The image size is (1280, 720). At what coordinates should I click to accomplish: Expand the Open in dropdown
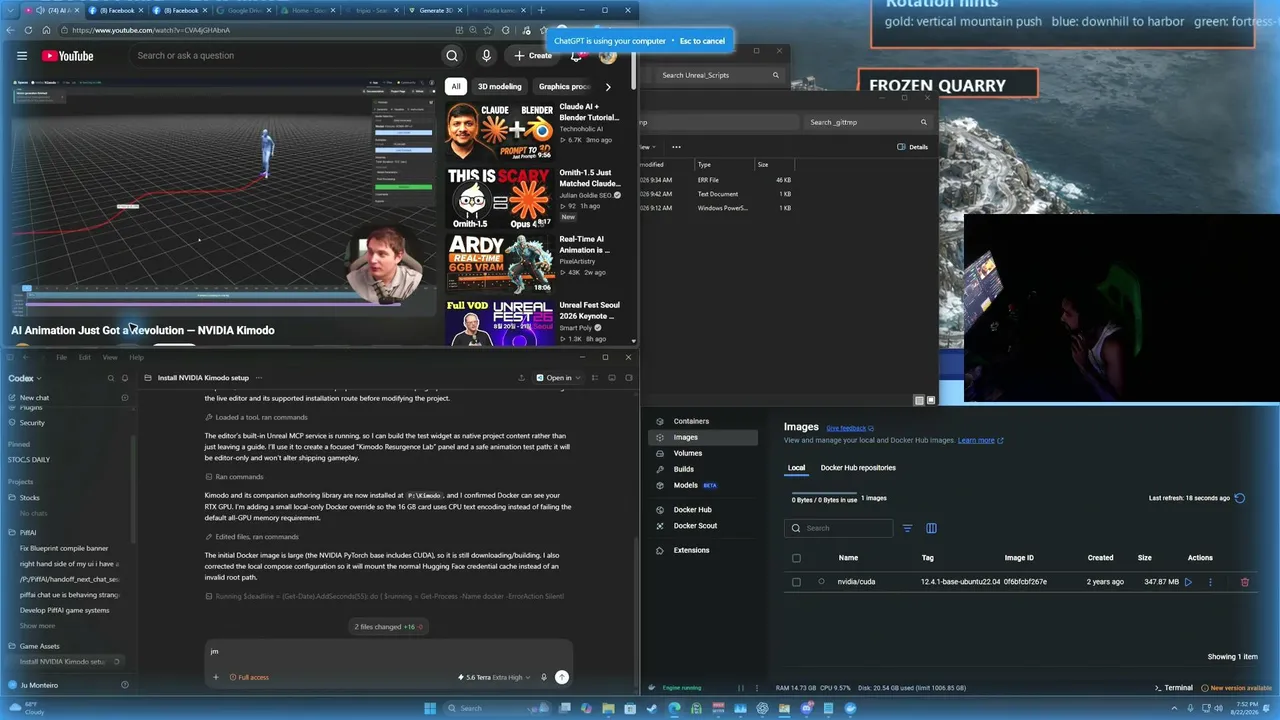point(558,378)
